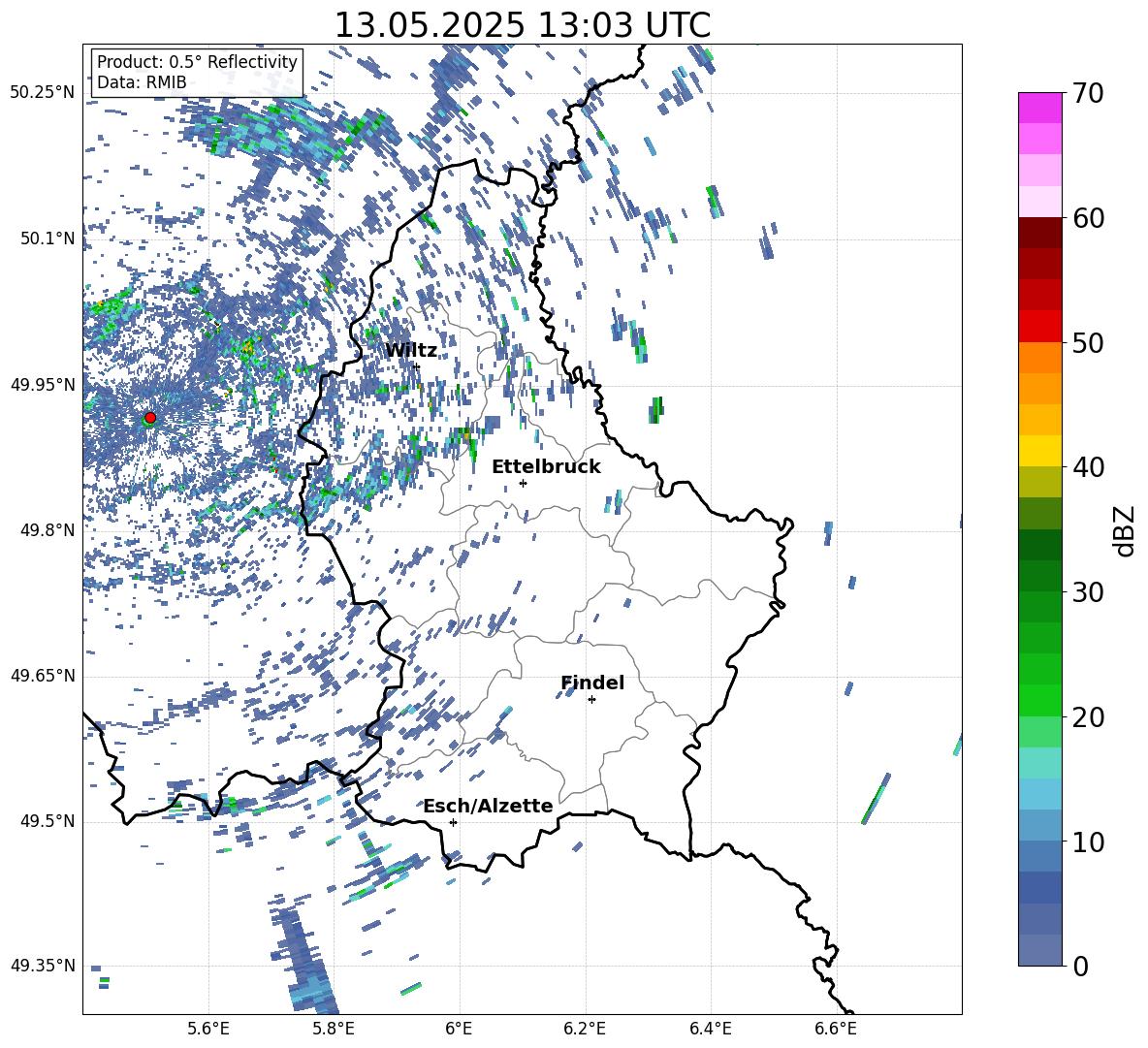Click the 70 value on the colorbar
This screenshot has width=1148, height=1048.
click(1089, 94)
